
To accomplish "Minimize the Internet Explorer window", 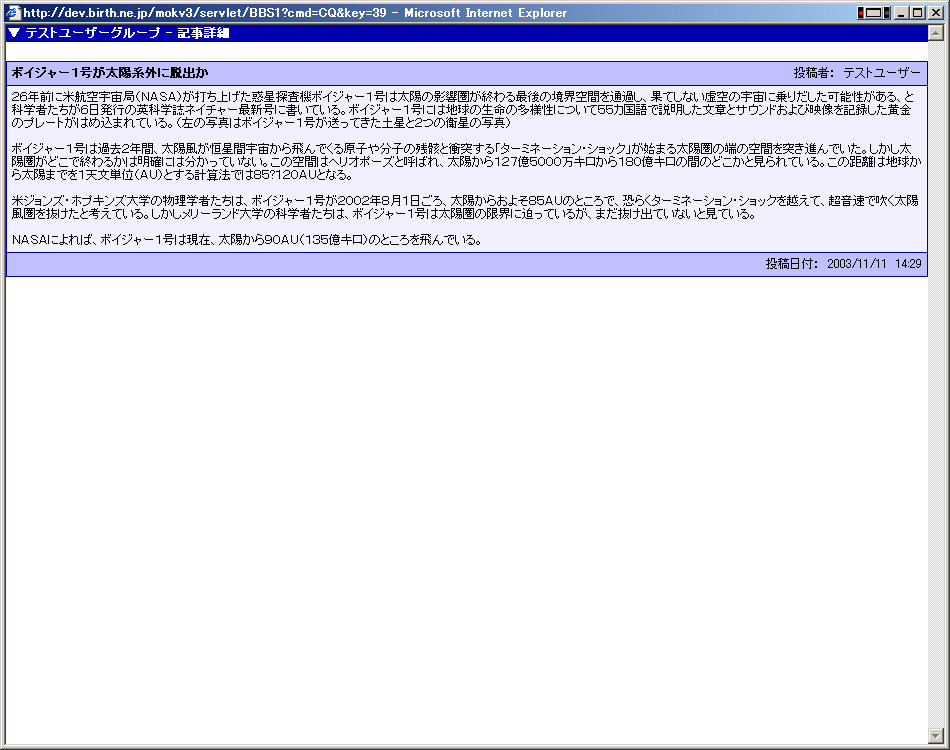I will [x=901, y=13].
